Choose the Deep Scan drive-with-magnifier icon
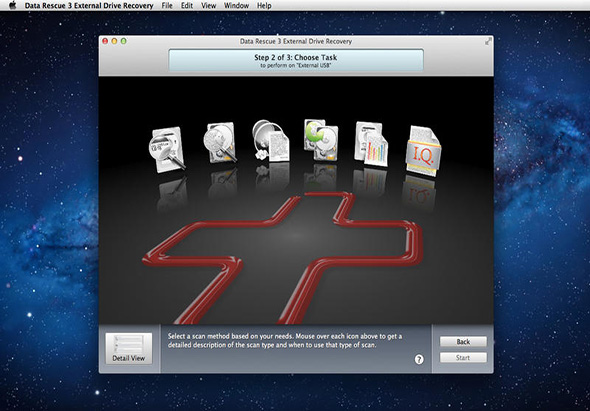This screenshot has height=411, width=590. click(x=220, y=142)
